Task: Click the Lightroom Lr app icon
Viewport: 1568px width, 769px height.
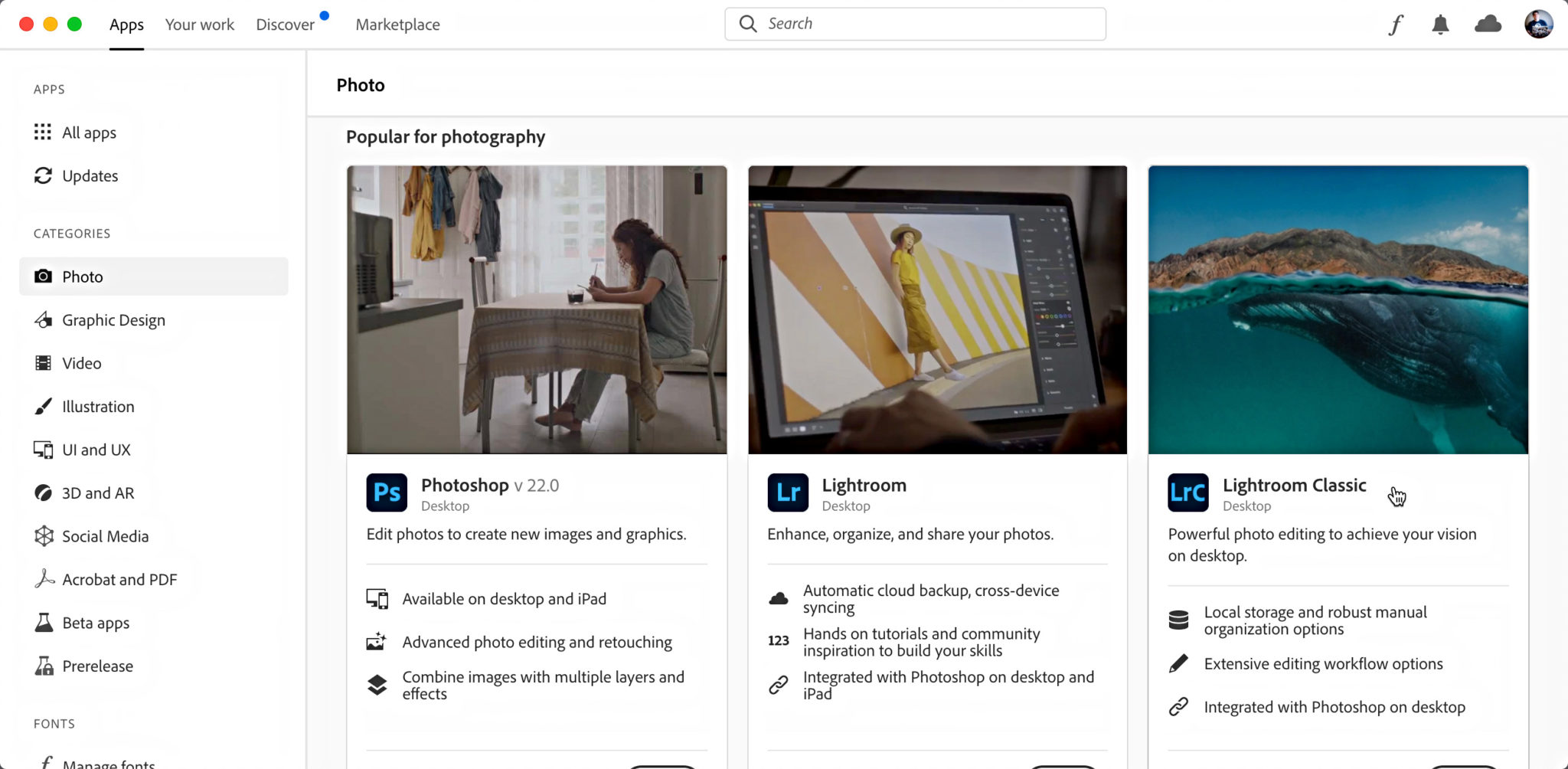Action: point(788,492)
